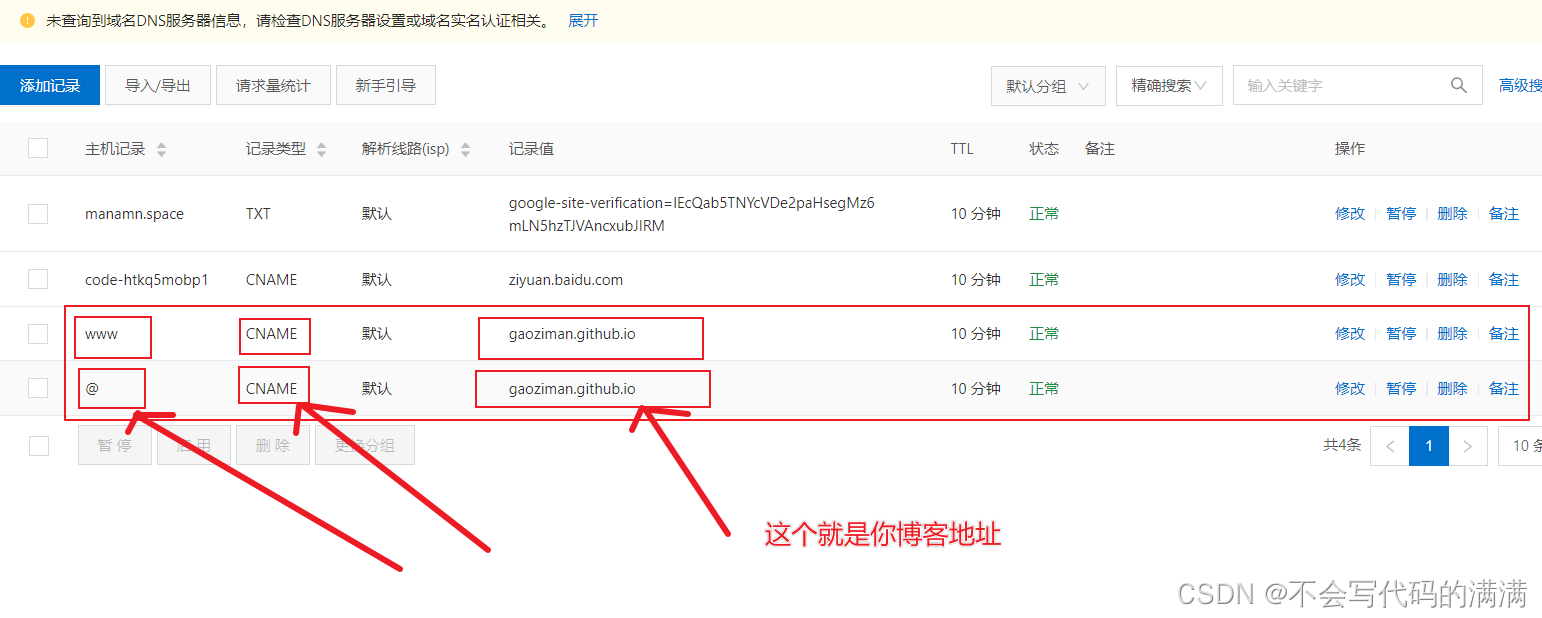Viewport: 1542px width, 618px height.
Task: Click 备注 for the manamn.space record
Action: [x=1504, y=214]
